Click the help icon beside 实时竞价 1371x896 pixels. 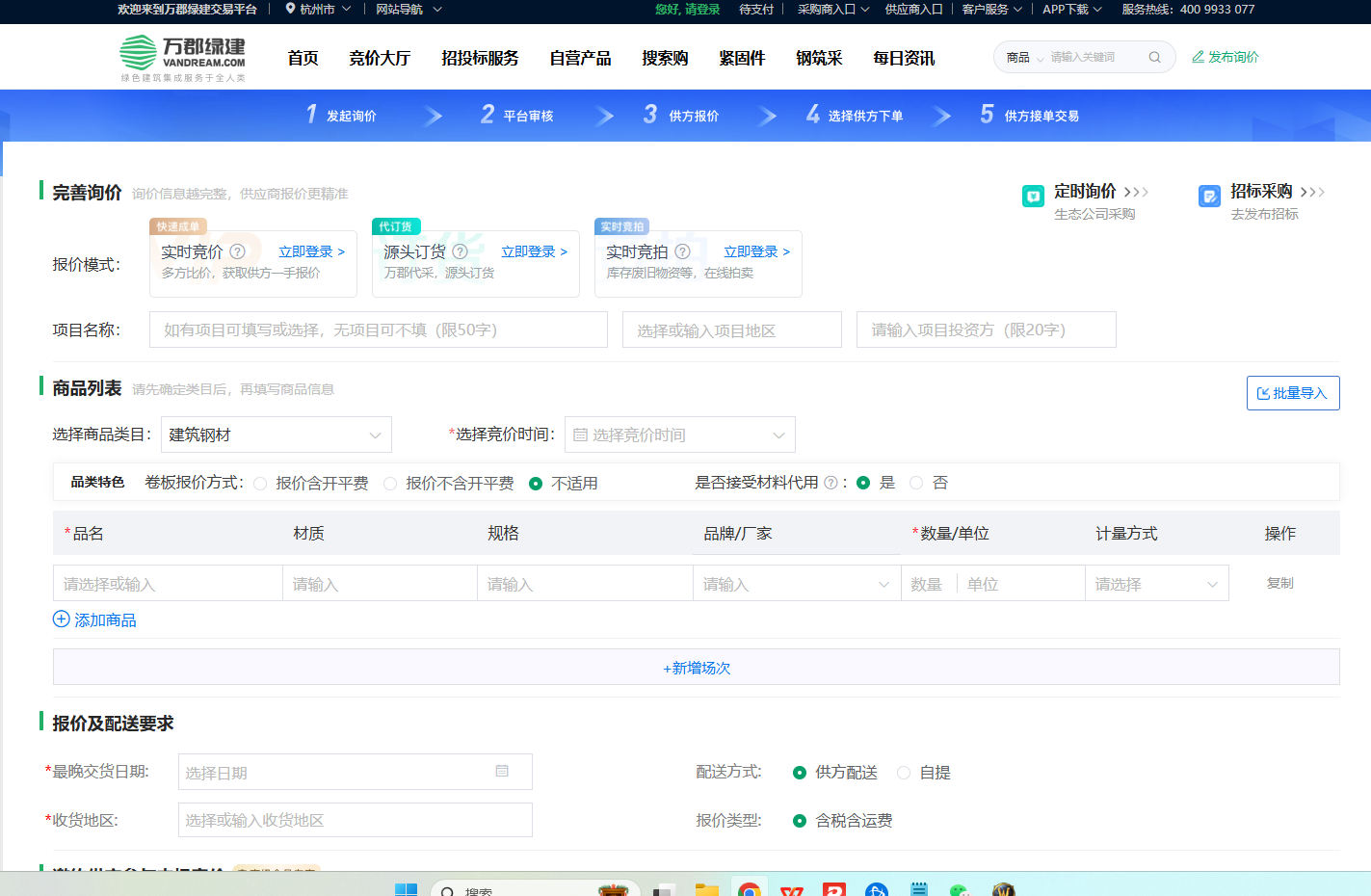coord(237,251)
